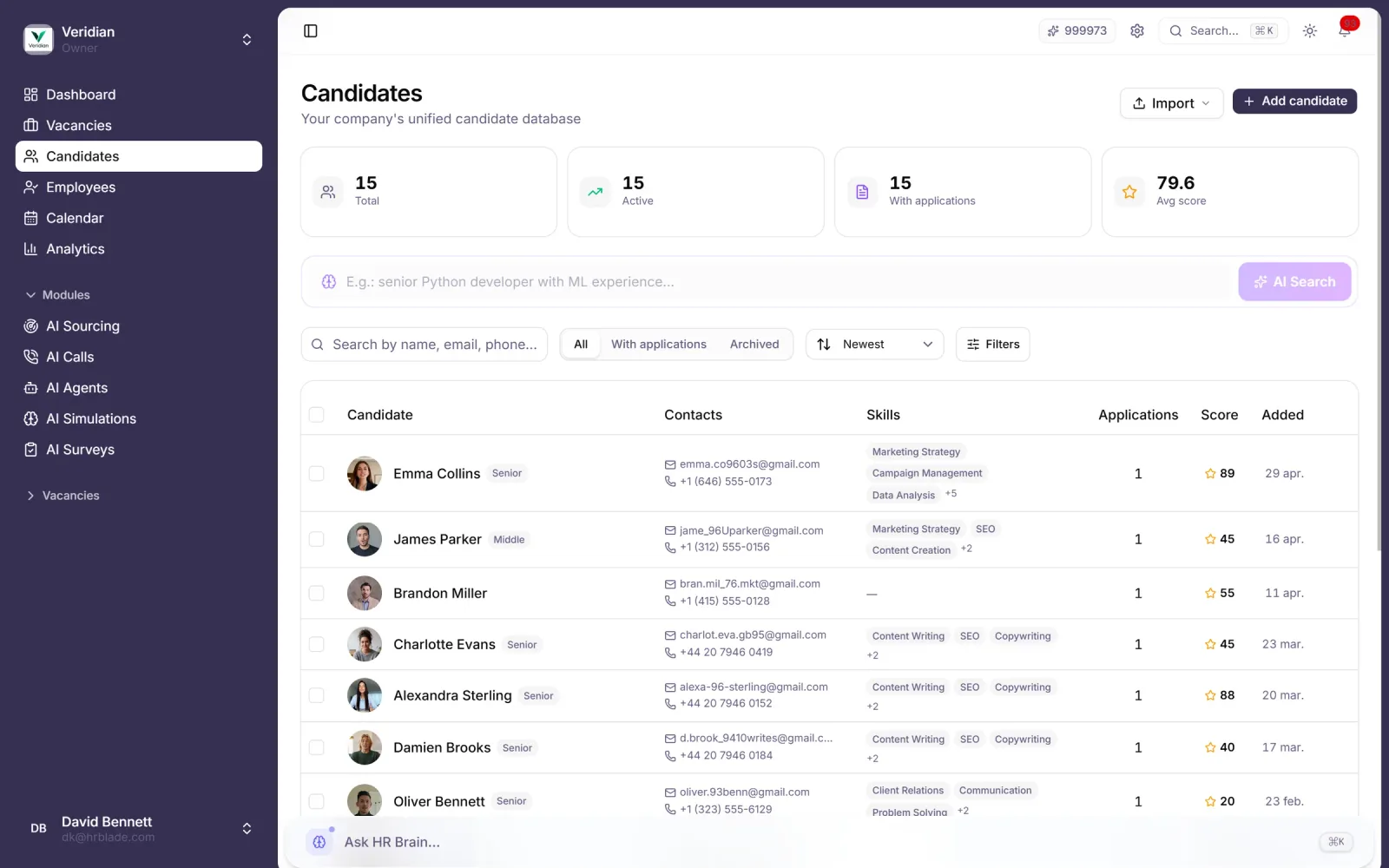Open AI Surveys module

click(x=139, y=450)
